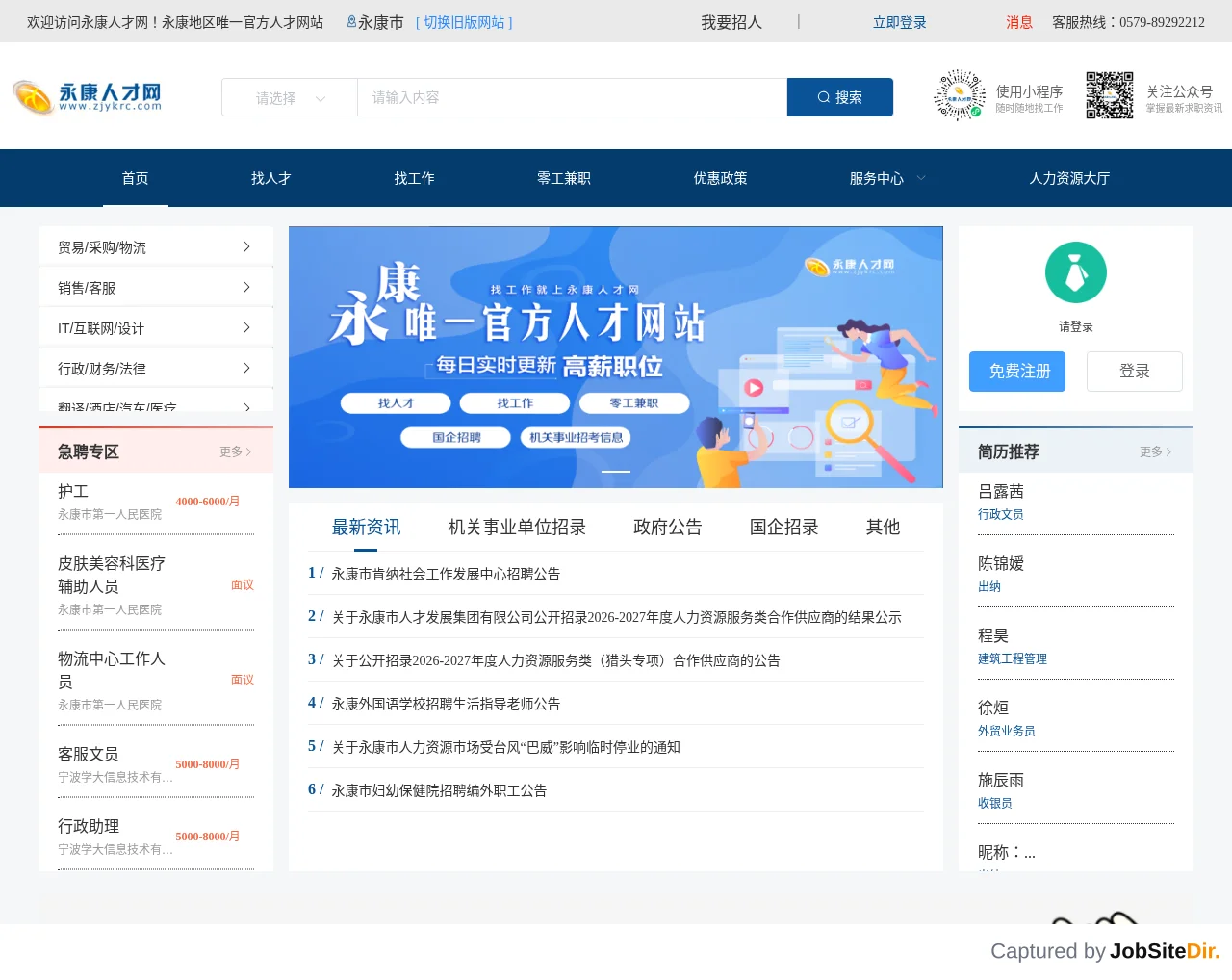Expand the 销售/客服 category arrow
Viewport: 1232px width, 980px height.
(246, 288)
